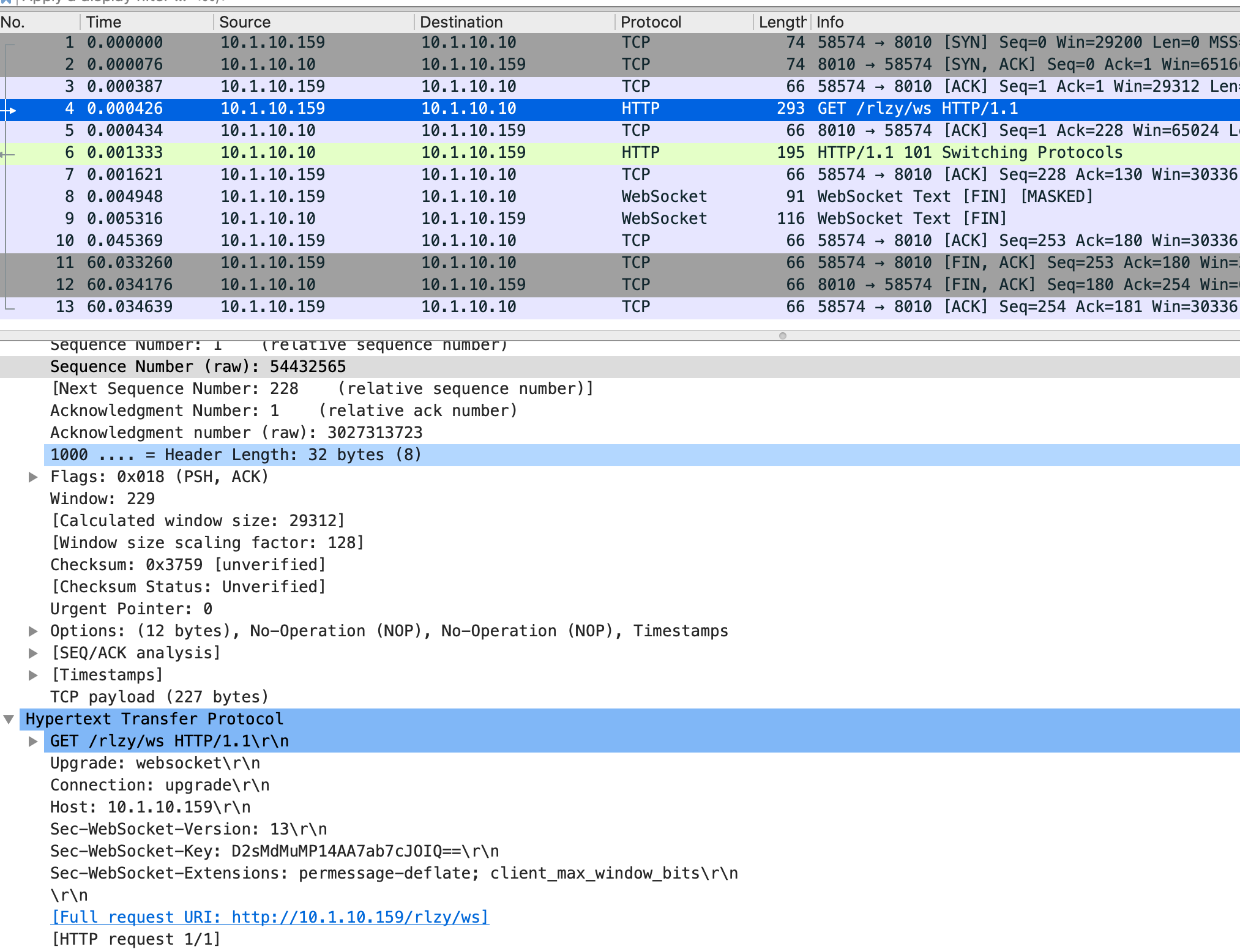Select packet 1 SYN row
This screenshot has height=952, width=1240.
[x=620, y=42]
